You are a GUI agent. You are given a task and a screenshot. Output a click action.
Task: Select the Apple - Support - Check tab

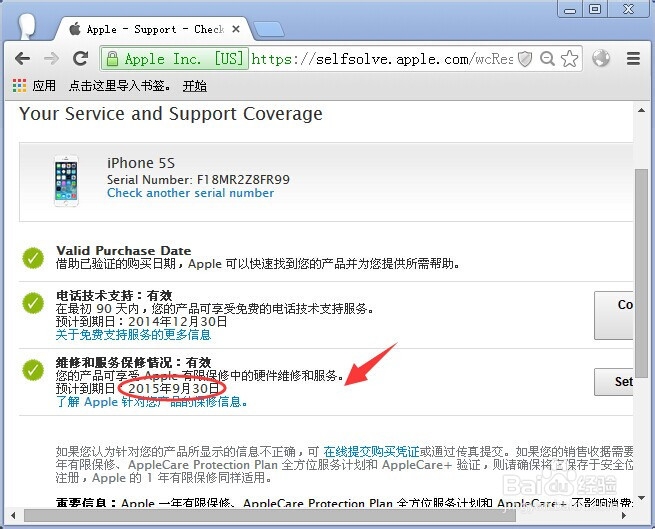point(155,29)
